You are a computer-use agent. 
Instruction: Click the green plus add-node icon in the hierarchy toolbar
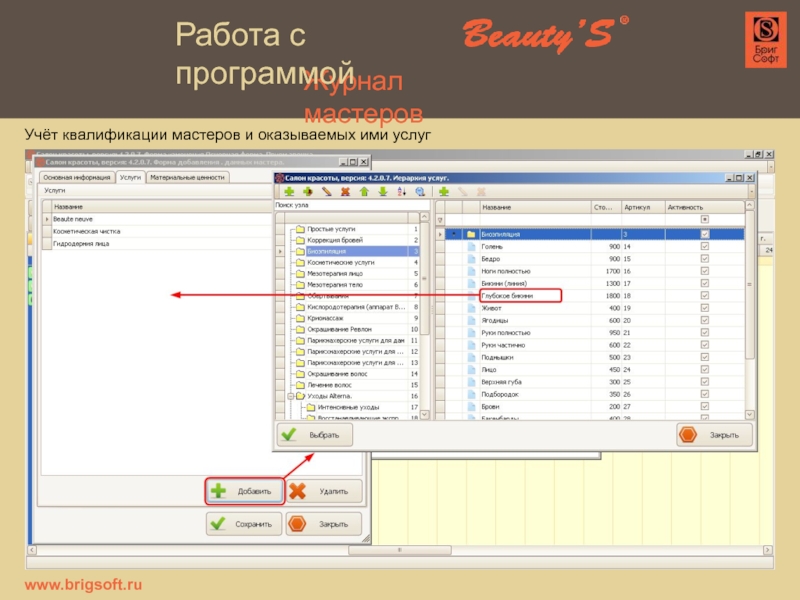289,192
